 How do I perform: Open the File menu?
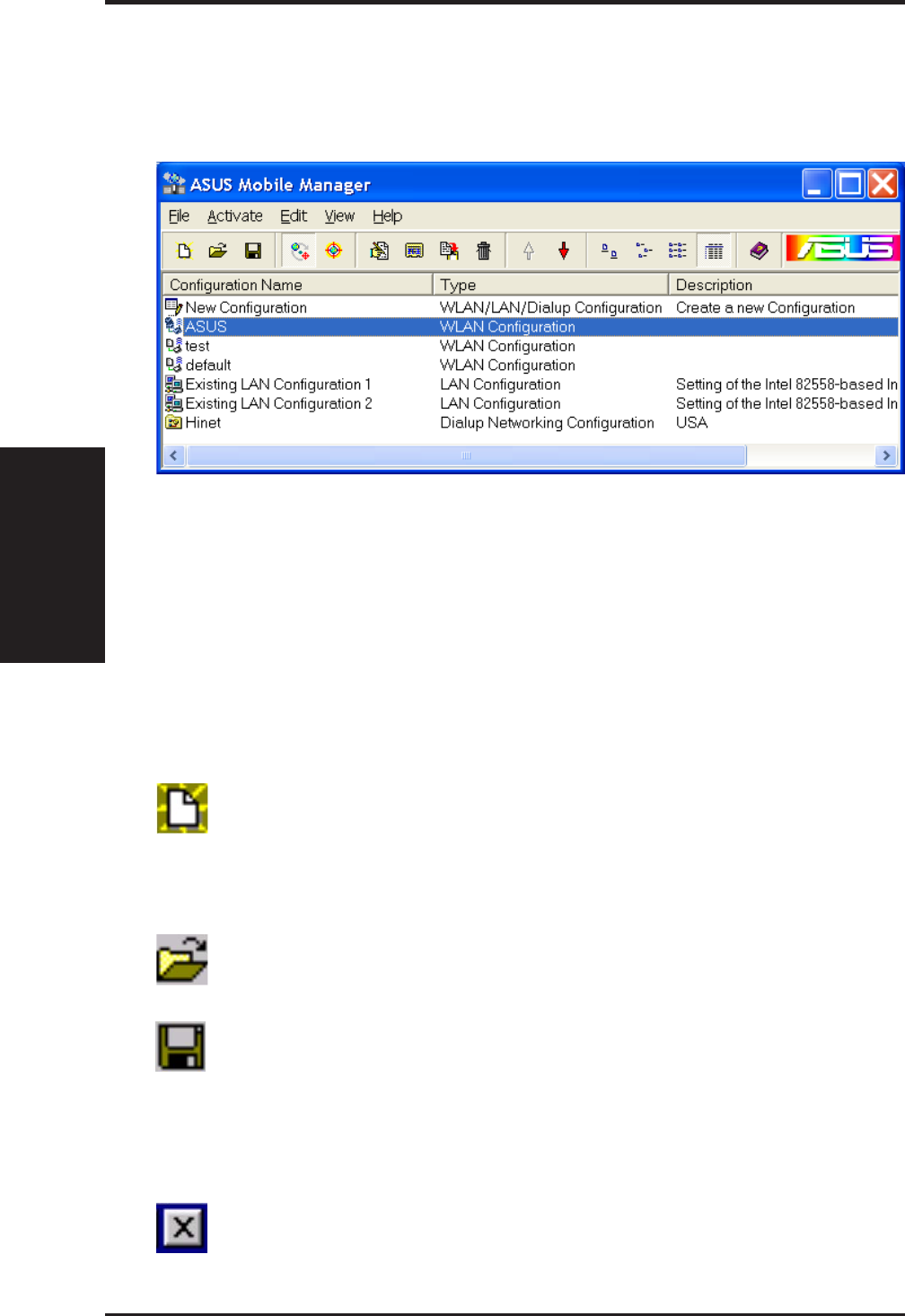[x=180, y=216]
